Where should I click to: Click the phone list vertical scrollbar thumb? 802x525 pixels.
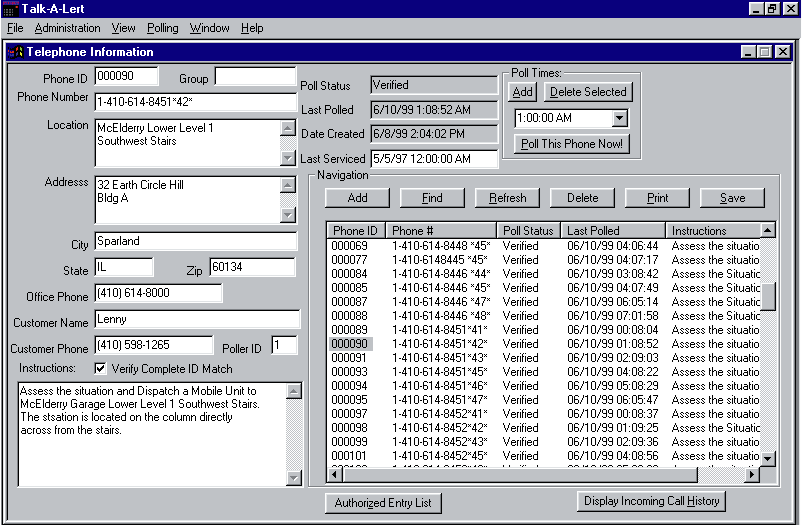768,296
